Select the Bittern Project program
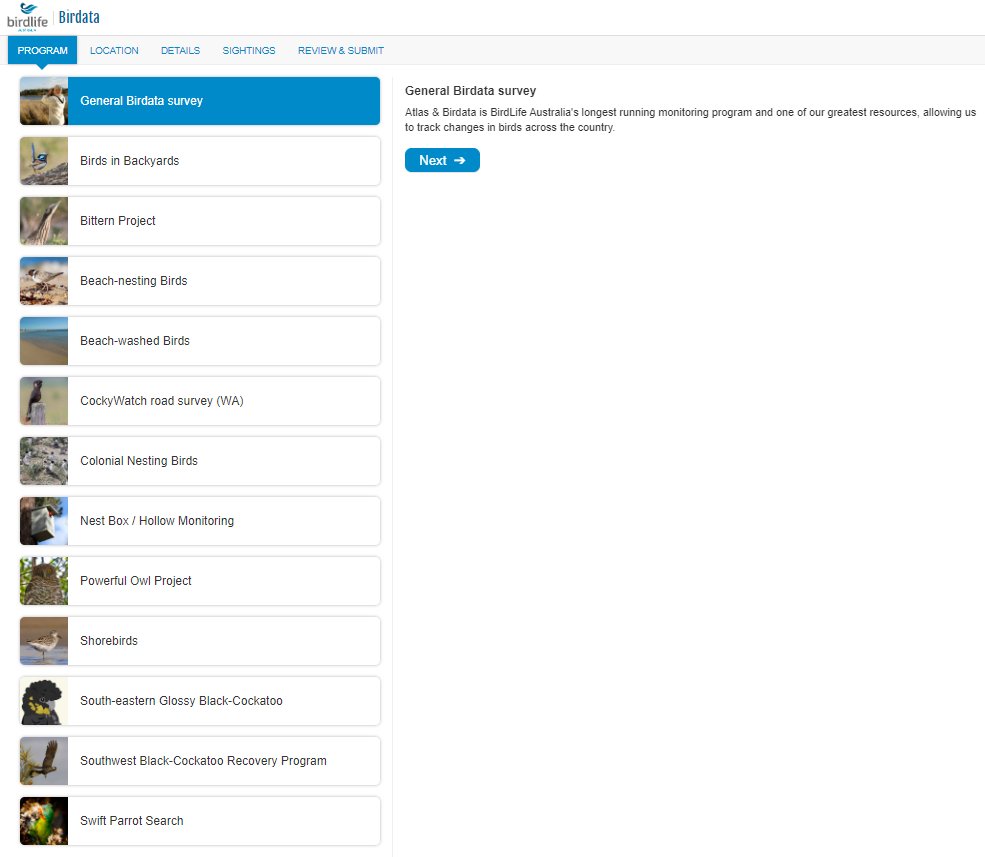985x857 pixels. (200, 221)
